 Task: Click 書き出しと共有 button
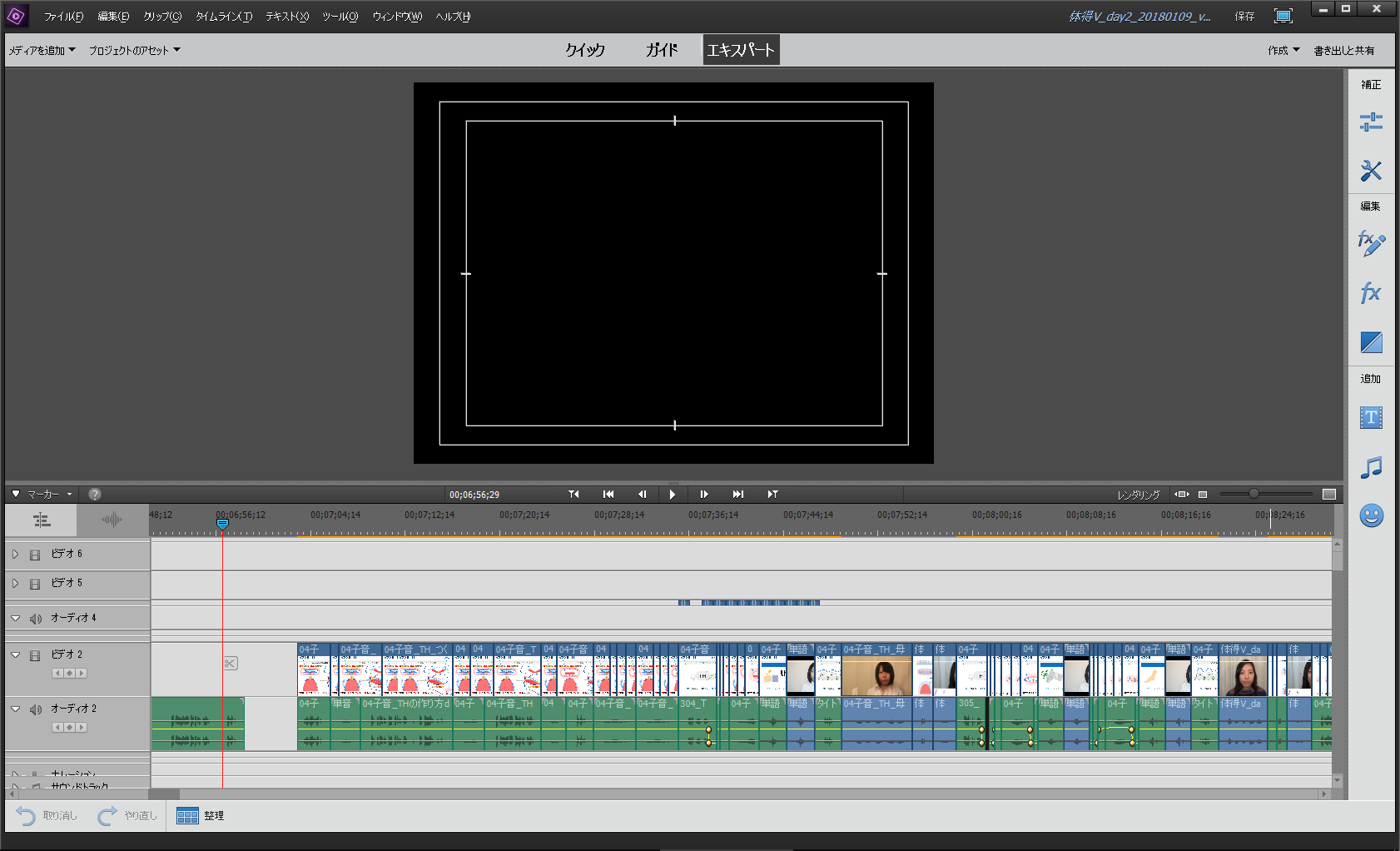click(1344, 51)
